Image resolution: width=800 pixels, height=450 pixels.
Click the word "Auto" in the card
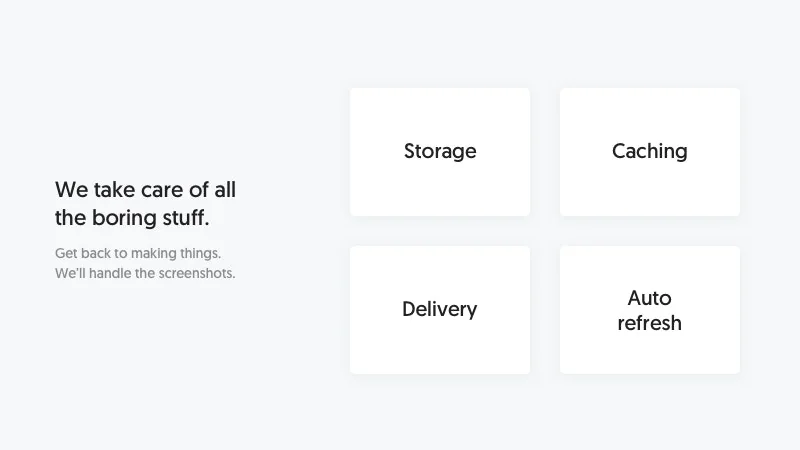(x=650, y=298)
